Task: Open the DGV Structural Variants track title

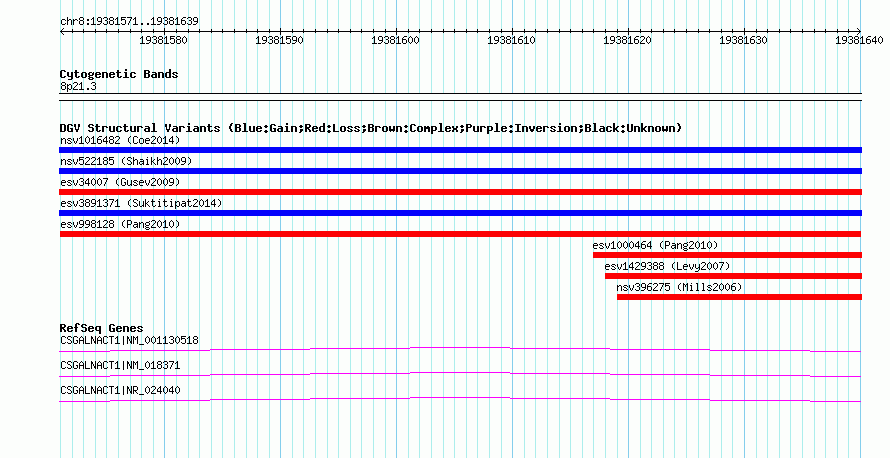Action: [371, 128]
